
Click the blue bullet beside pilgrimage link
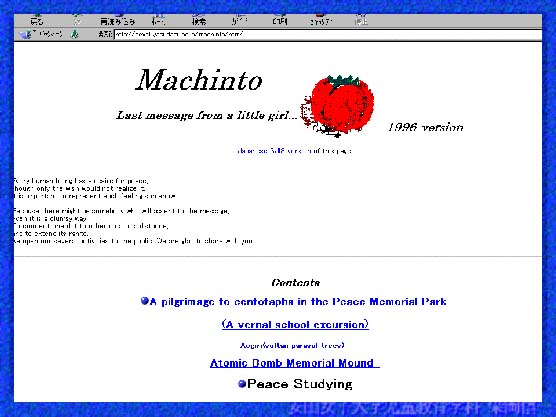click(144, 301)
